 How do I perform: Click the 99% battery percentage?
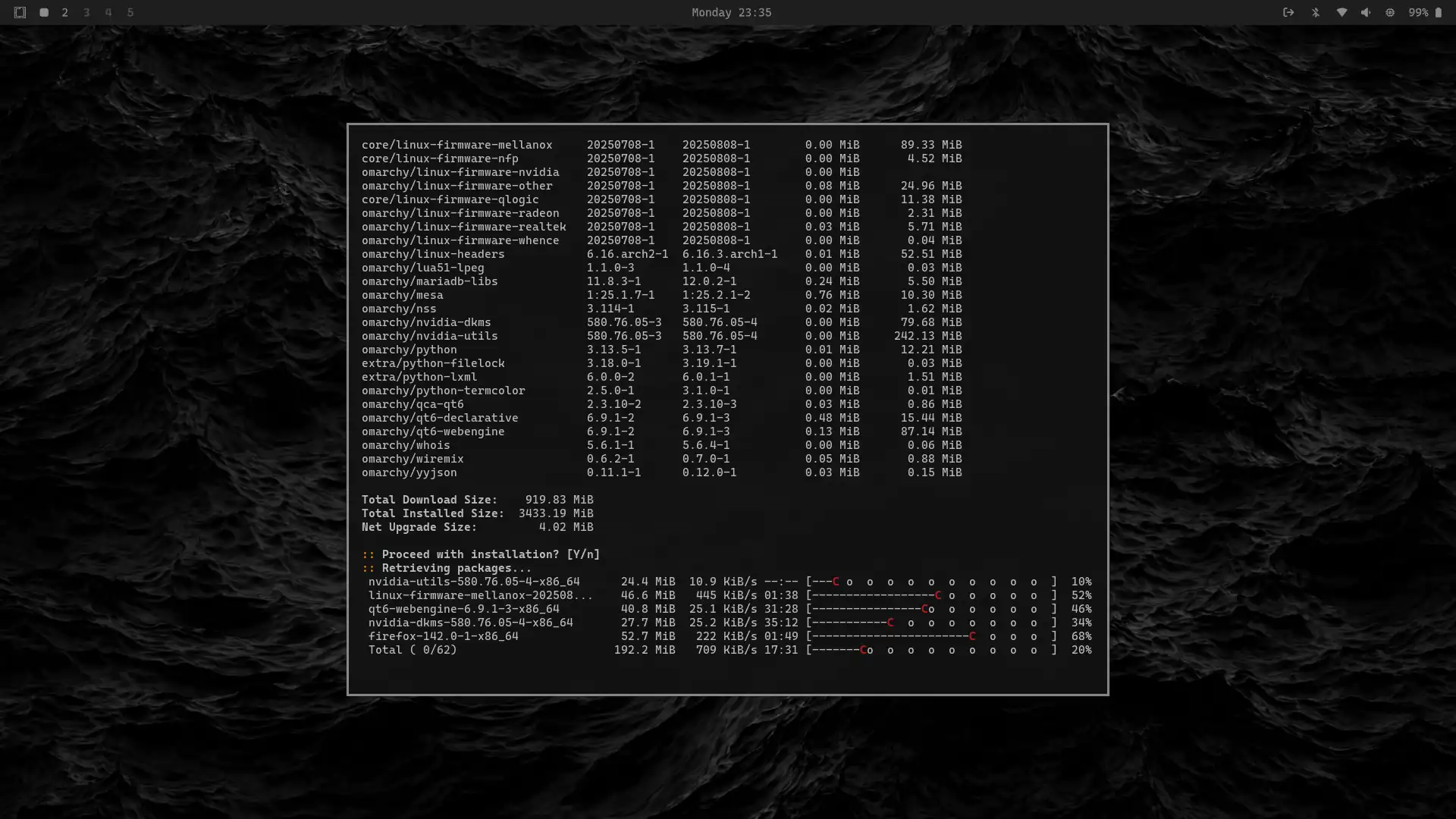tap(1418, 12)
